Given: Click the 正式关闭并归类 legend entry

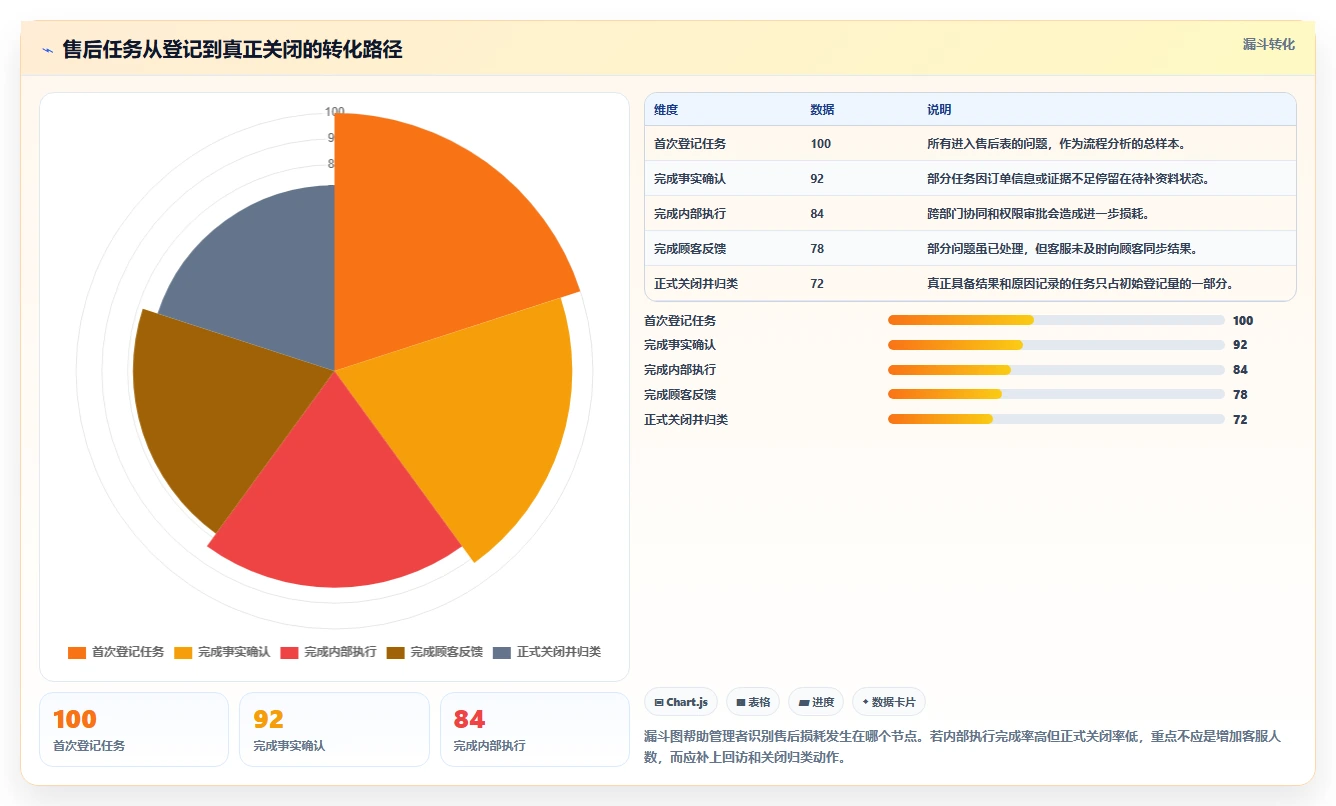Looking at the screenshot, I should (x=547, y=652).
